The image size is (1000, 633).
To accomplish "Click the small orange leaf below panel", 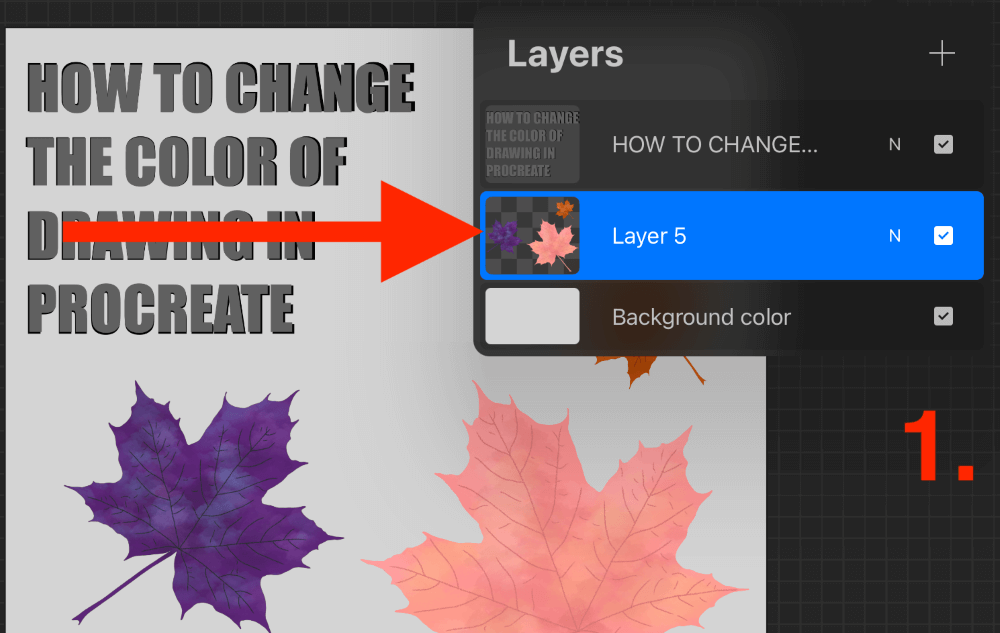I will click(x=644, y=368).
